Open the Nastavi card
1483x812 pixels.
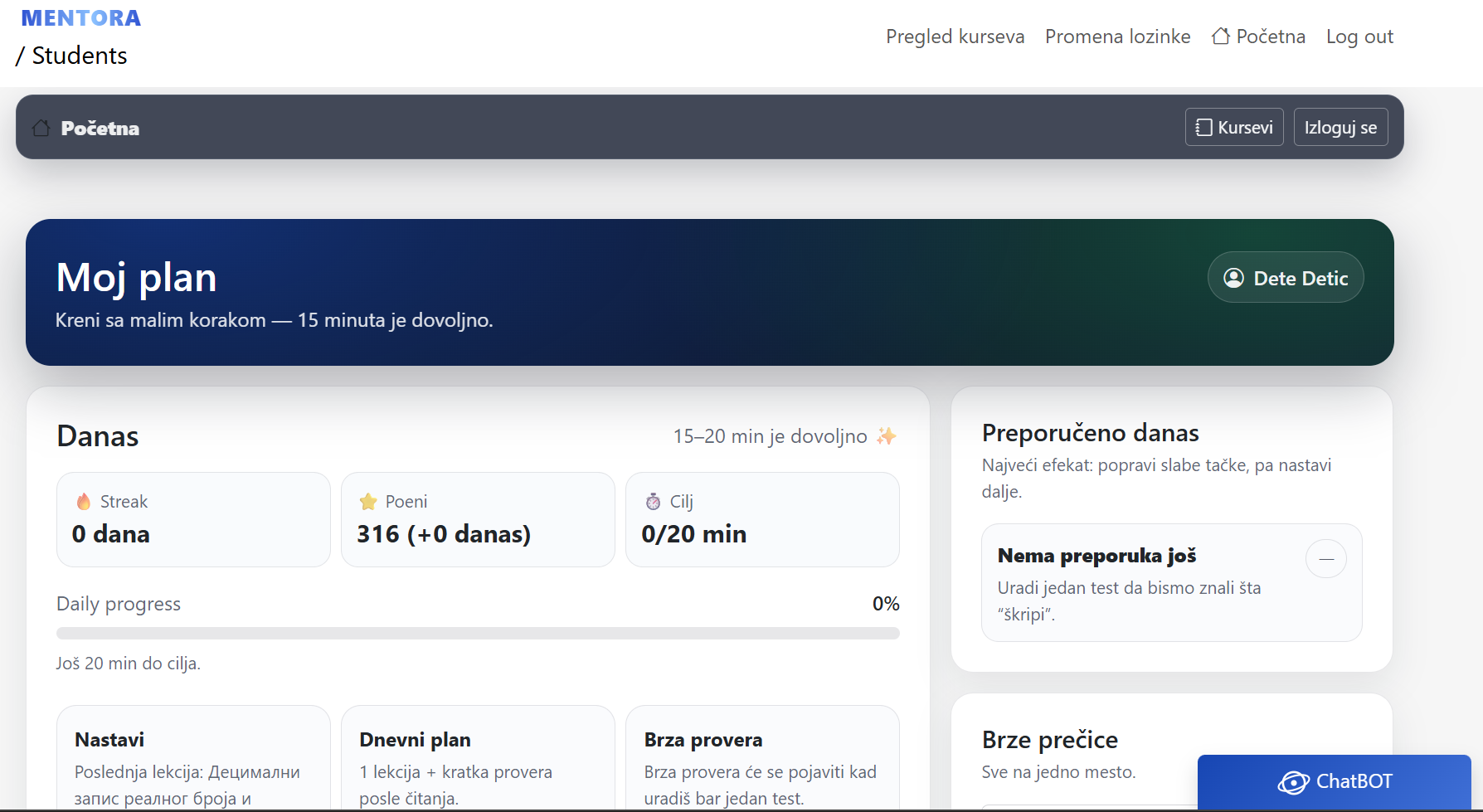pos(193,758)
